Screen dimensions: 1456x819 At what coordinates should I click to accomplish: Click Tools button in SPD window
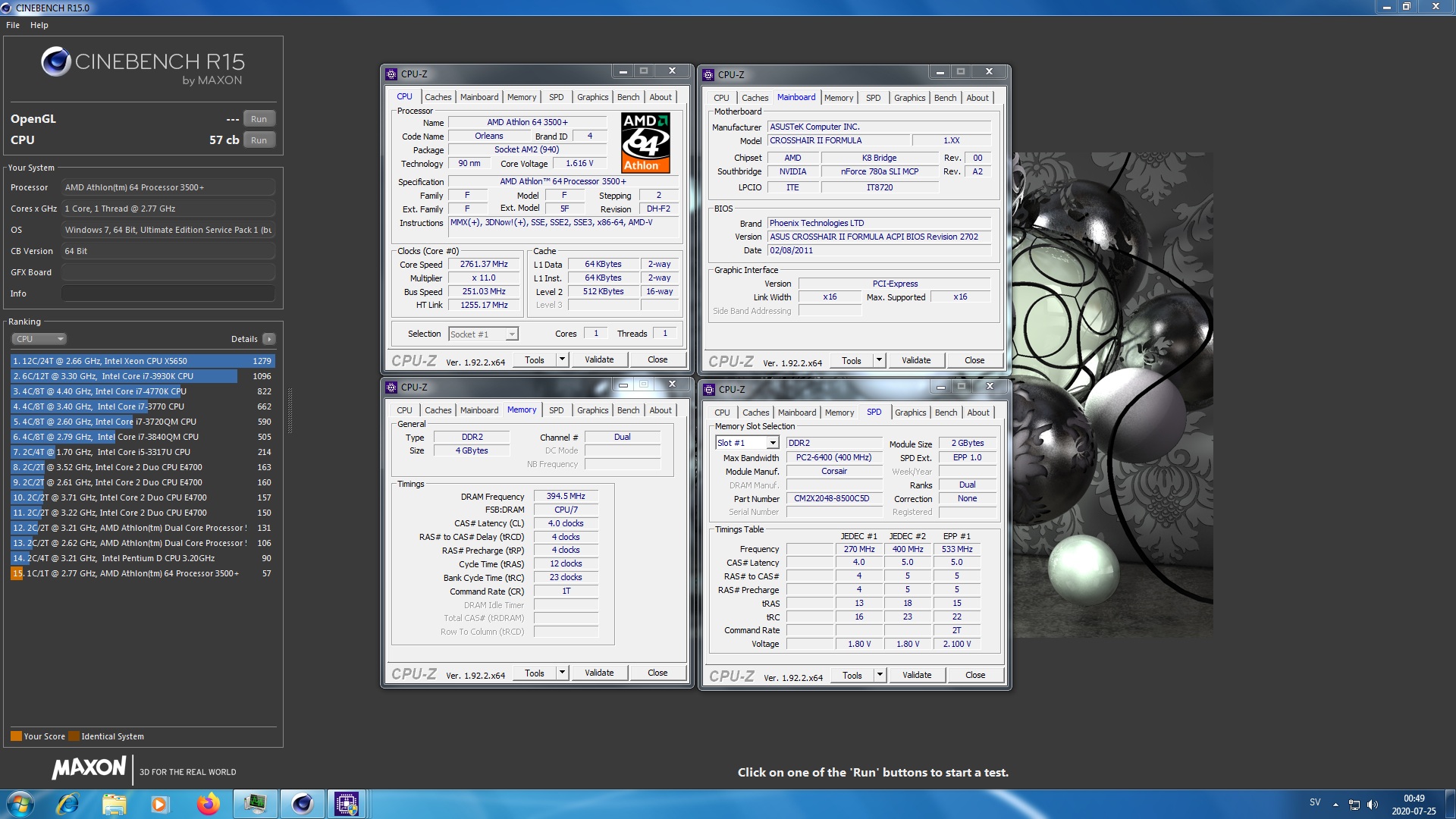pos(852,675)
